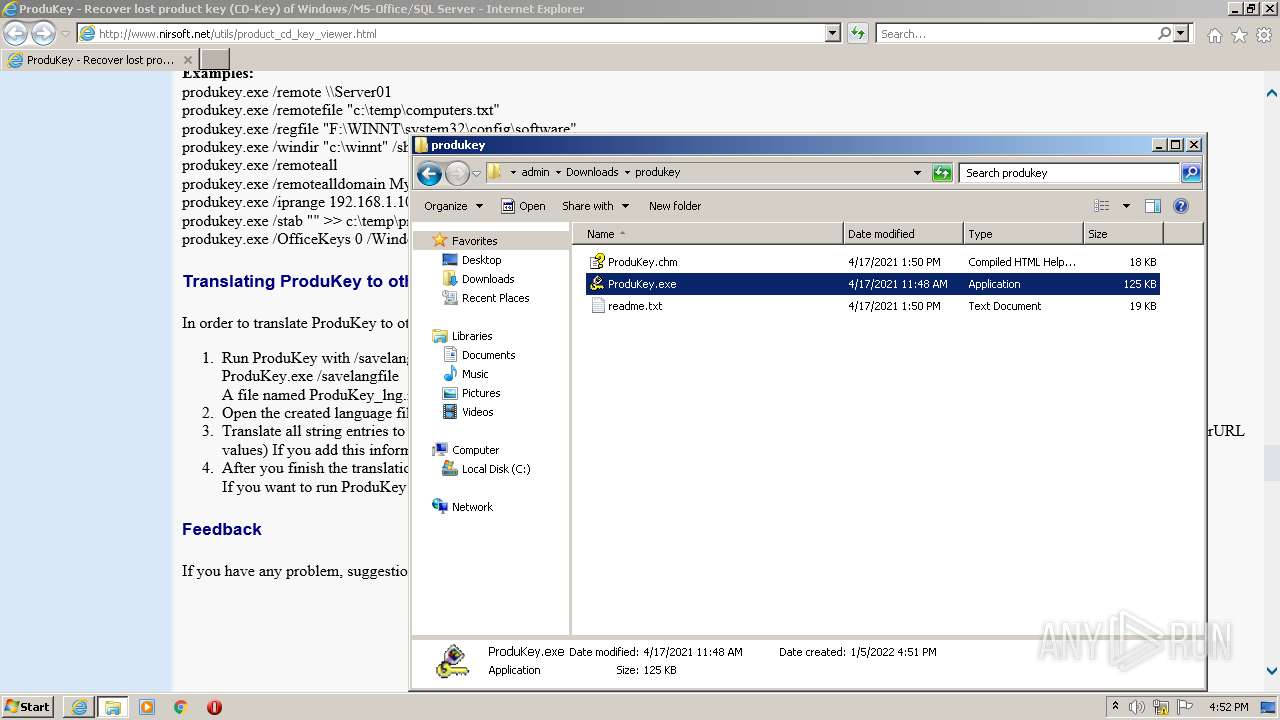The width and height of the screenshot is (1280, 720).
Task: Click admin in the breadcrumb path
Action: pos(535,172)
